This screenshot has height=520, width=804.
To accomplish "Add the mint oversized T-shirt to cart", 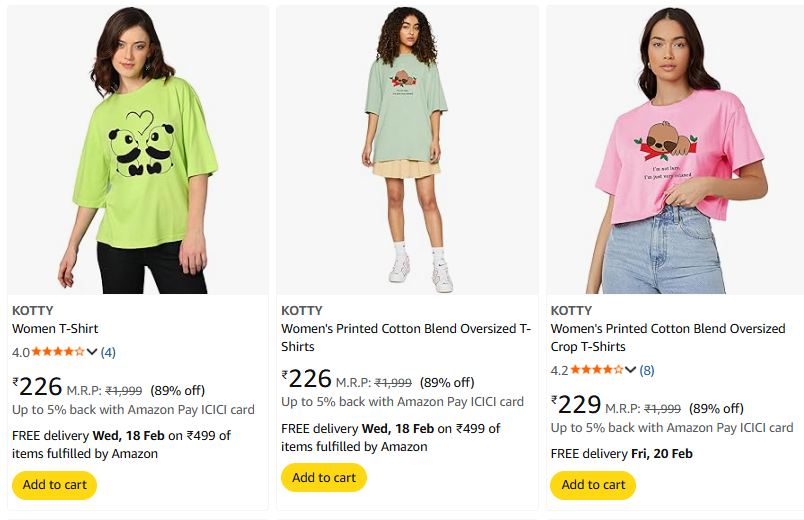I will 324,478.
